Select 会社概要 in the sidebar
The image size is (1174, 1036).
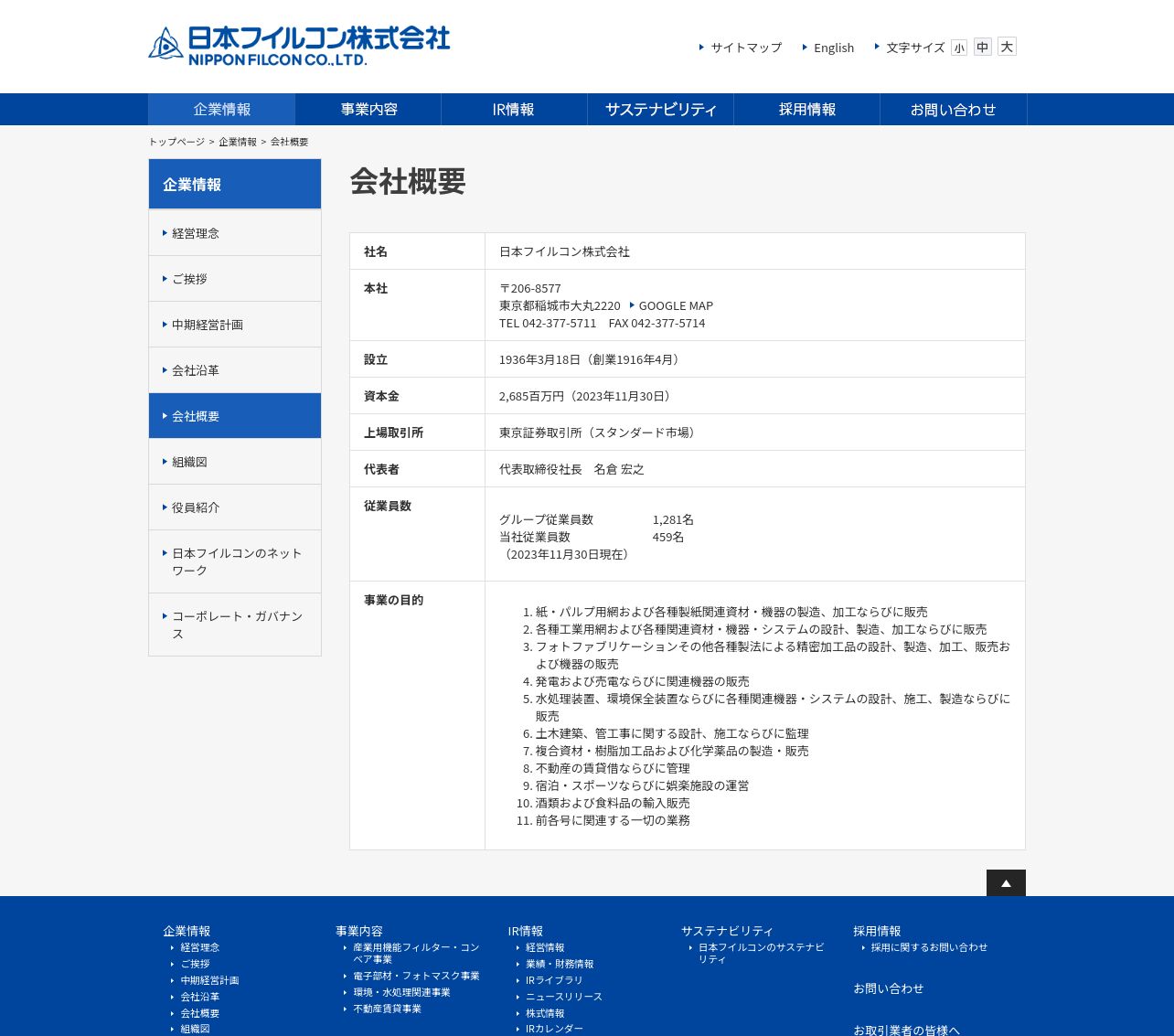[x=235, y=416]
